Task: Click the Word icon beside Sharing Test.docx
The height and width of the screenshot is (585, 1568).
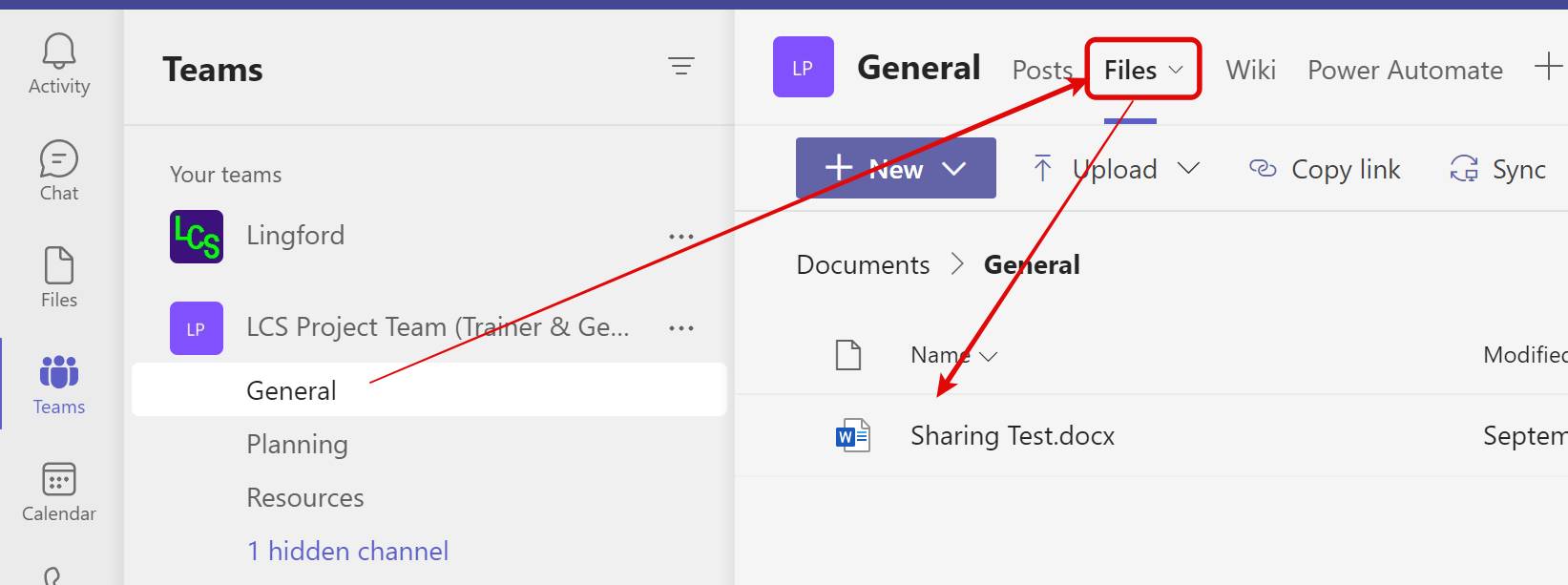Action: (x=853, y=436)
